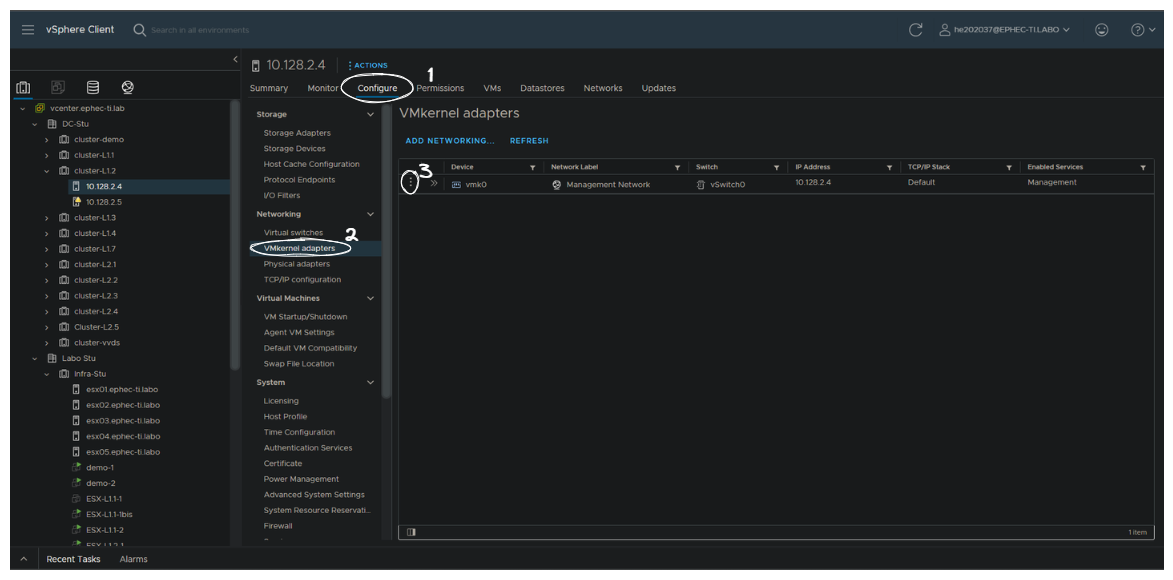The width and height of the screenshot is (1173, 580).
Task: Collapse the Infra-Stu cluster node
Action: (46, 374)
